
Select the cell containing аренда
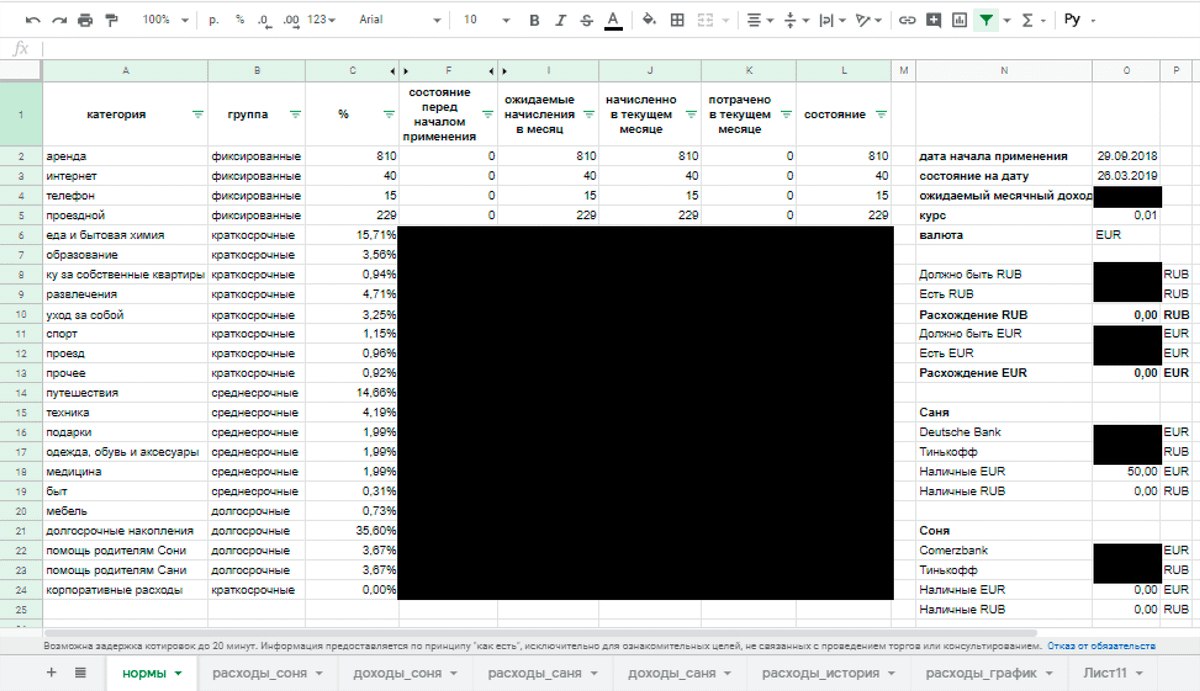tap(125, 156)
